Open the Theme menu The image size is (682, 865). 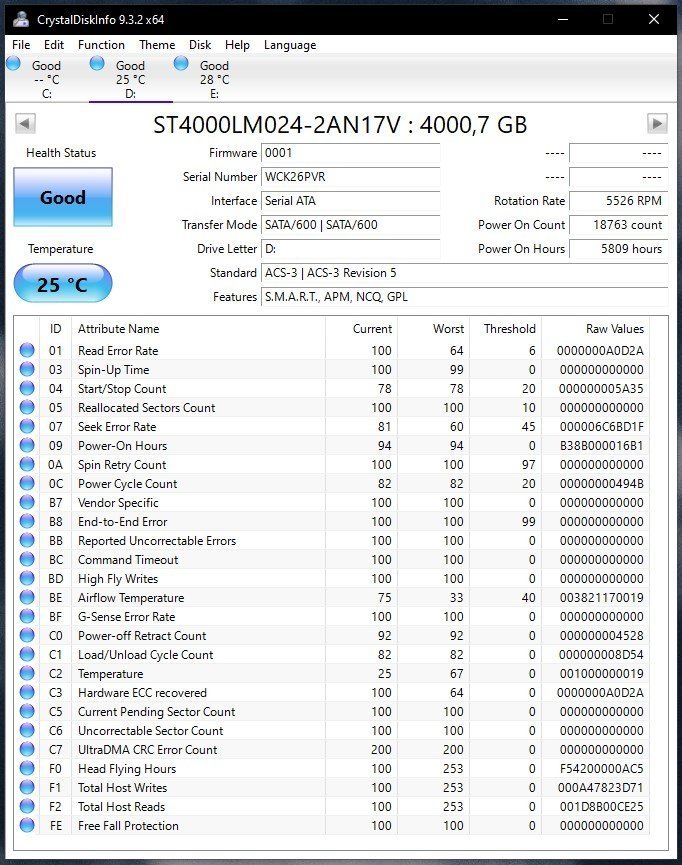157,45
